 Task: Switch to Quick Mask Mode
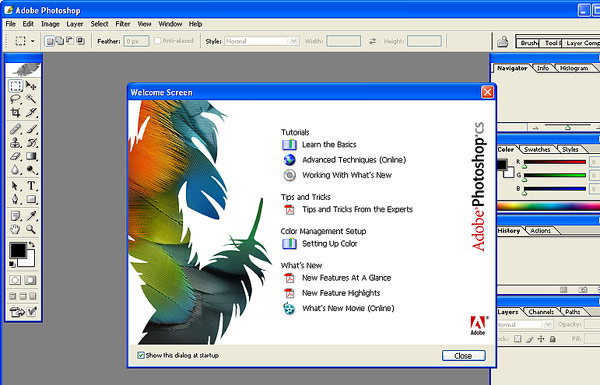(x=31, y=280)
